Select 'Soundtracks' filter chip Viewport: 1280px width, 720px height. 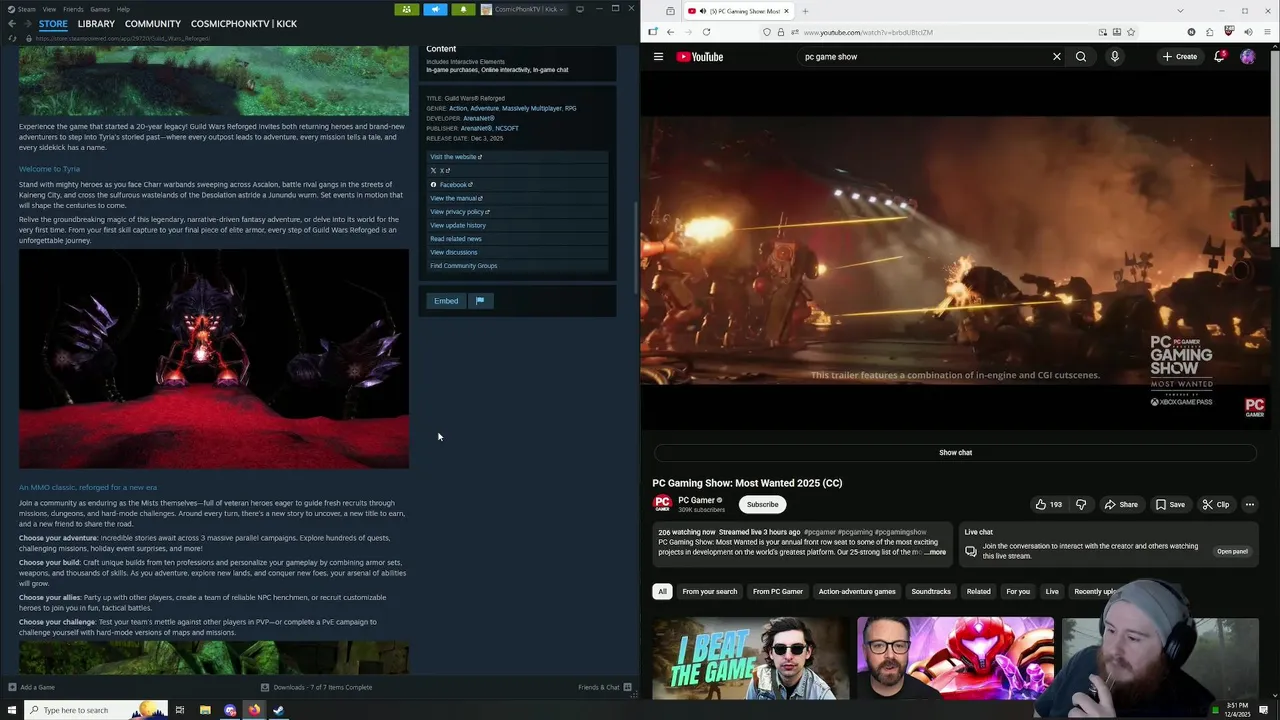pos(931,592)
